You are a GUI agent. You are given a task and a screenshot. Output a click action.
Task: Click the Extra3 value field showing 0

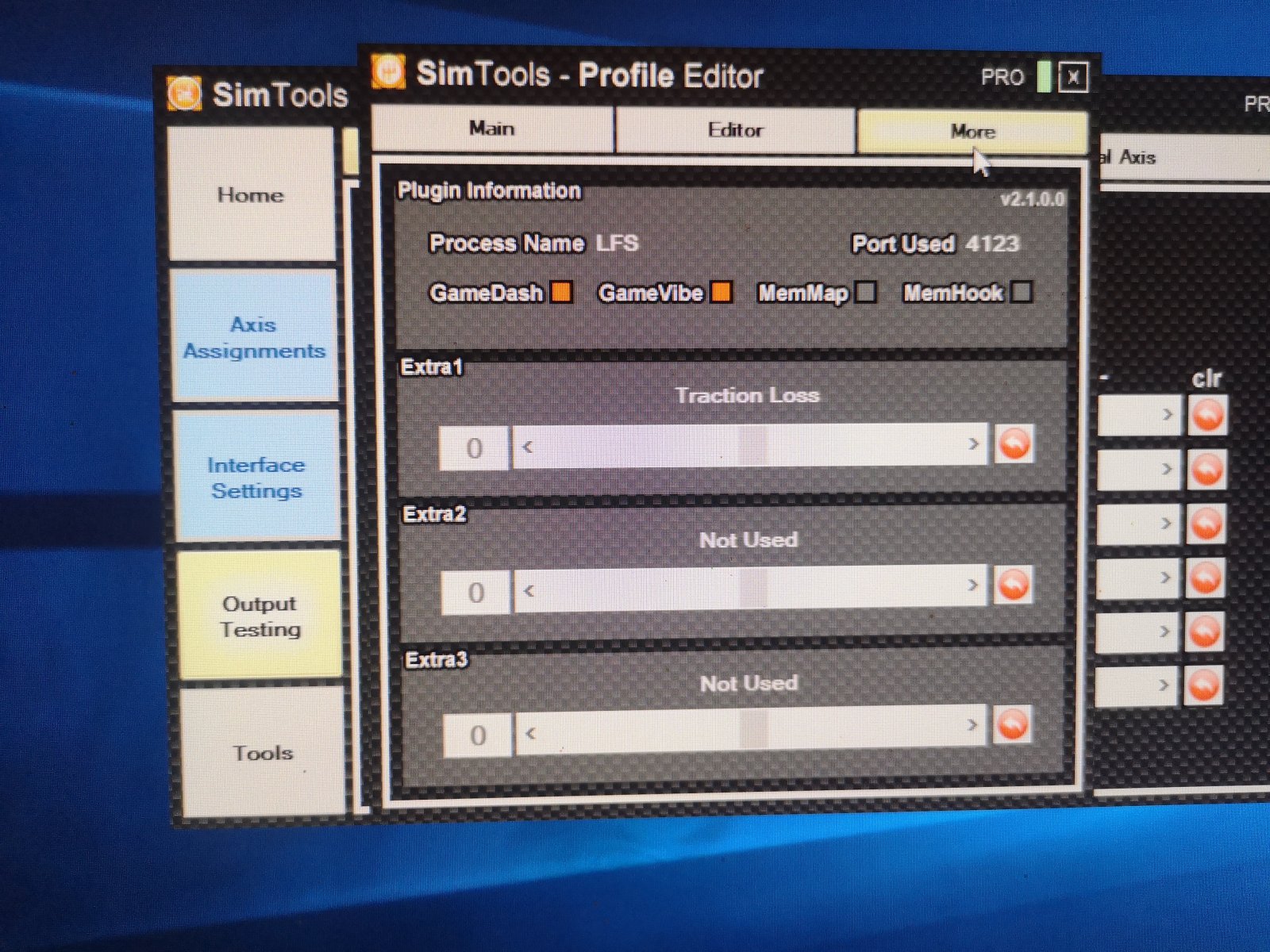point(477,735)
